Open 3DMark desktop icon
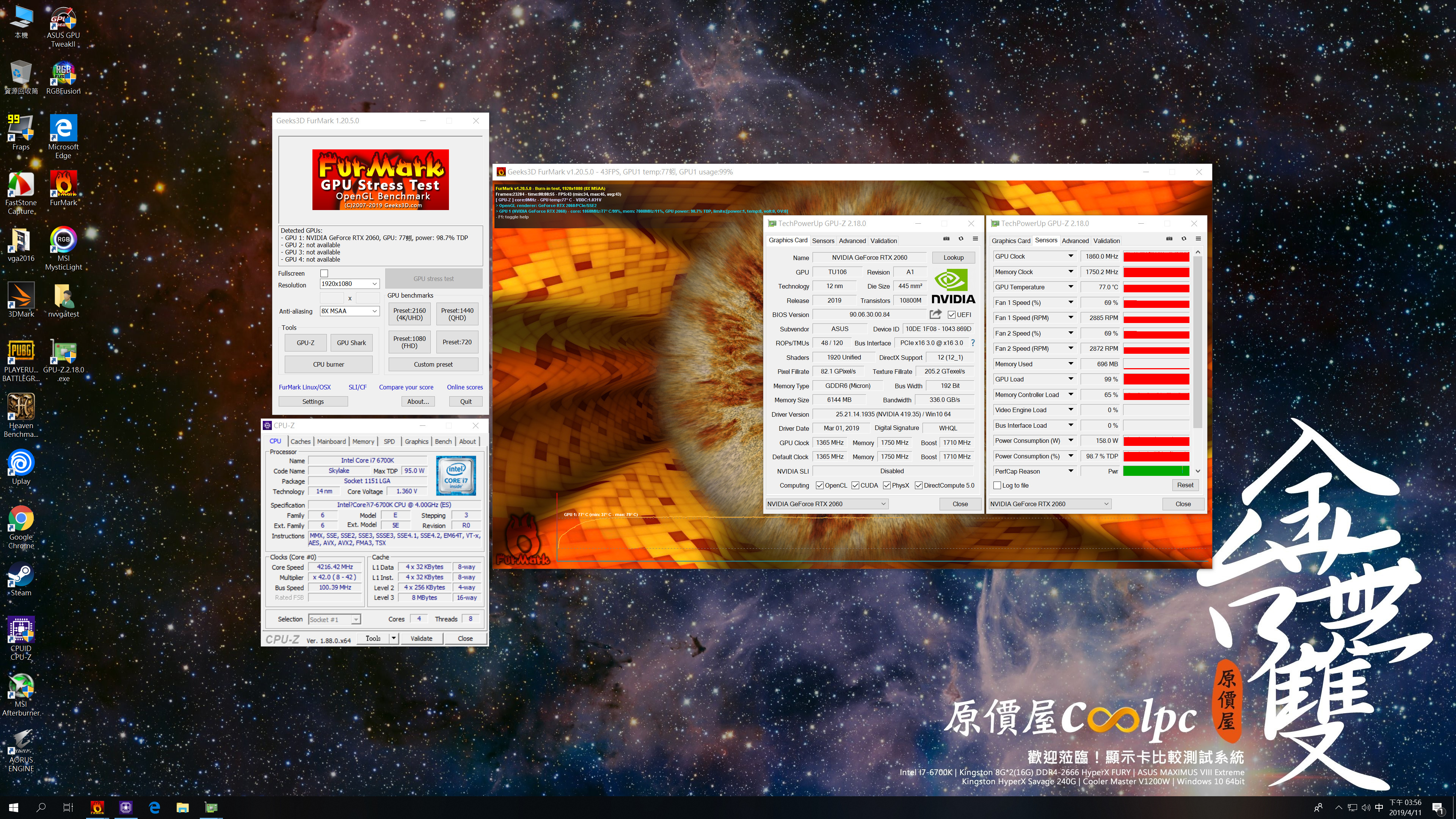This screenshot has height=819, width=1456. (21, 300)
